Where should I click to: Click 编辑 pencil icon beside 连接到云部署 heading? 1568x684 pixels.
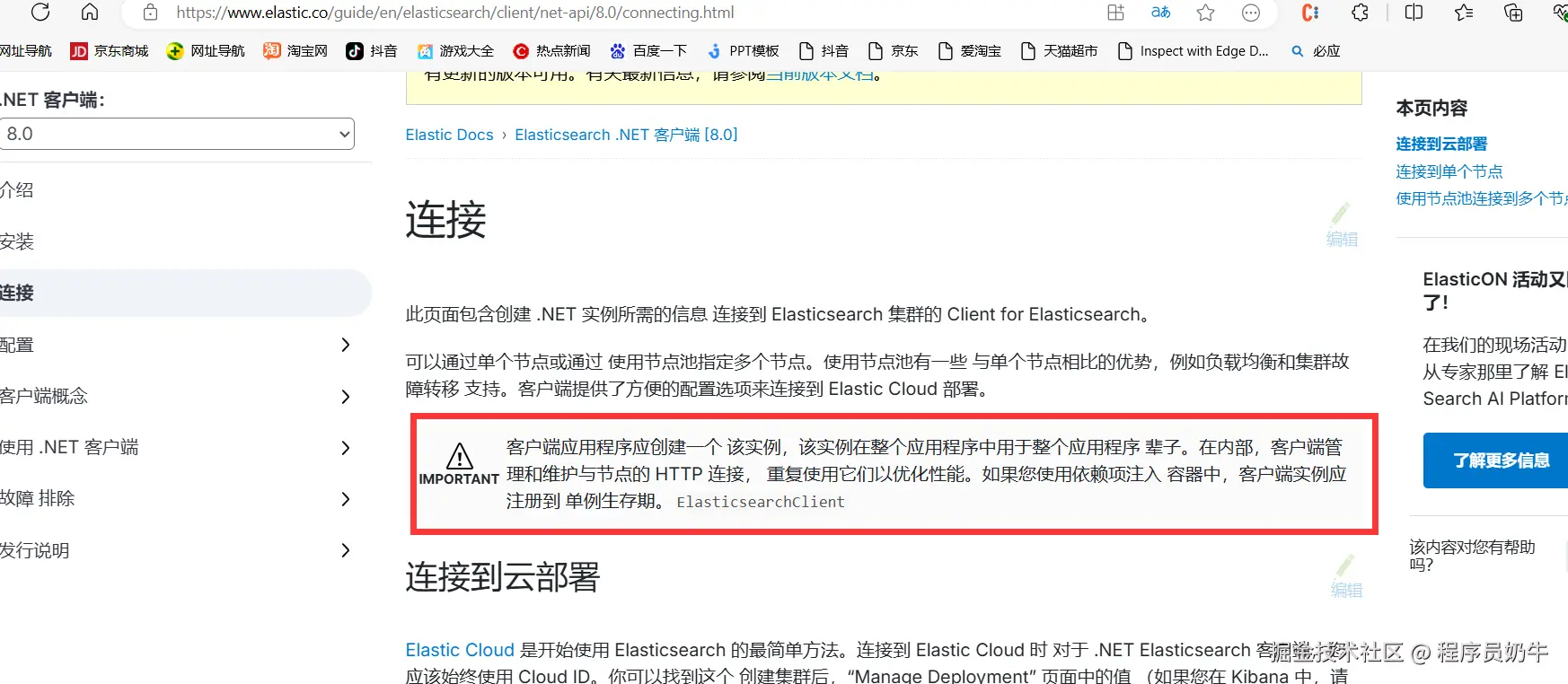[1346, 577]
